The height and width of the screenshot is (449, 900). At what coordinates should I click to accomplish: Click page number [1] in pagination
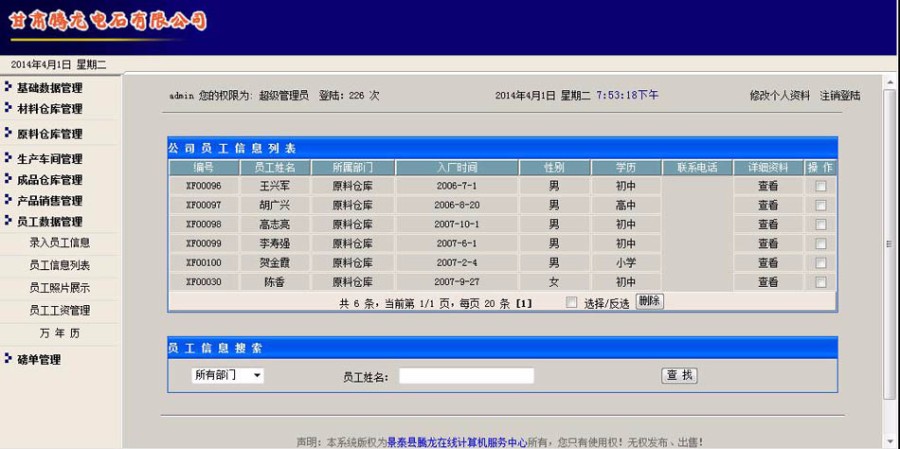523,303
